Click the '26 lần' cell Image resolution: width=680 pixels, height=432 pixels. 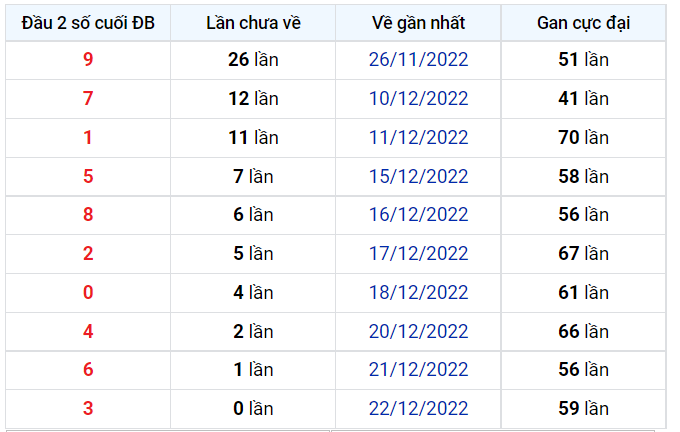coord(253,60)
